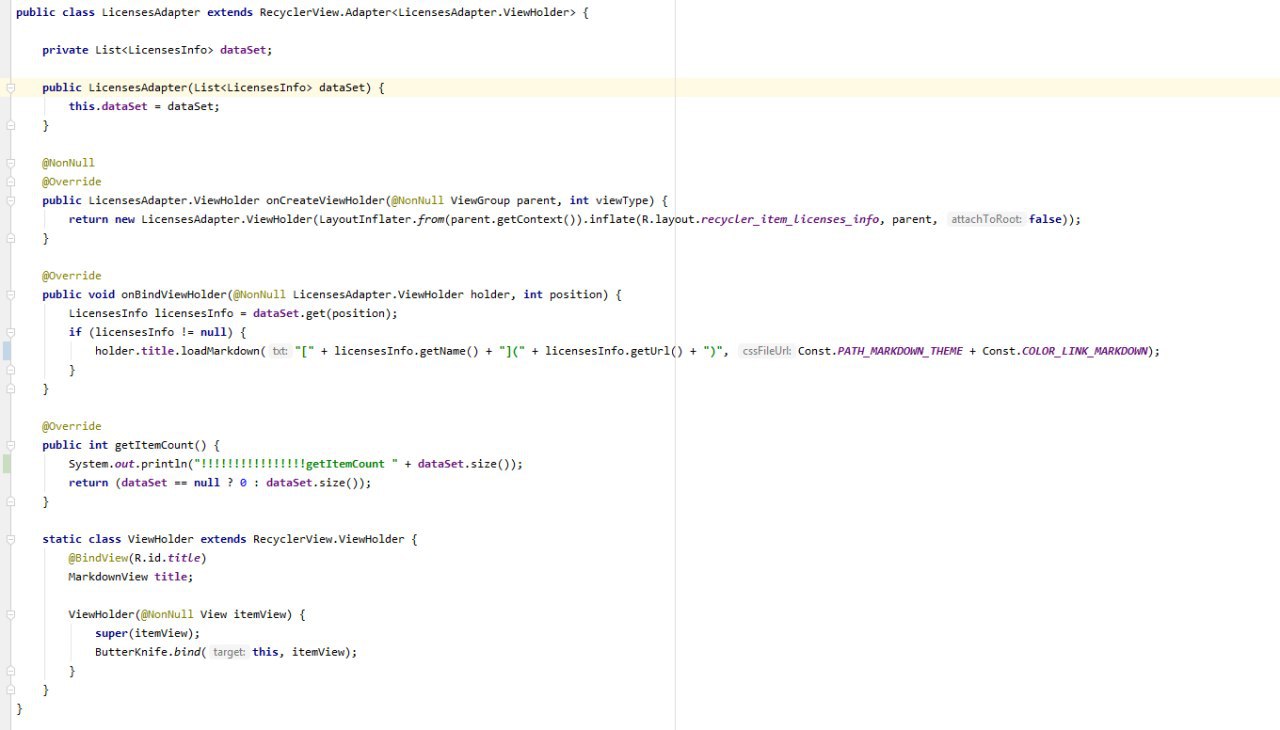Click the 'loadMarkdown' method call
1280x730 pixels.
point(220,351)
